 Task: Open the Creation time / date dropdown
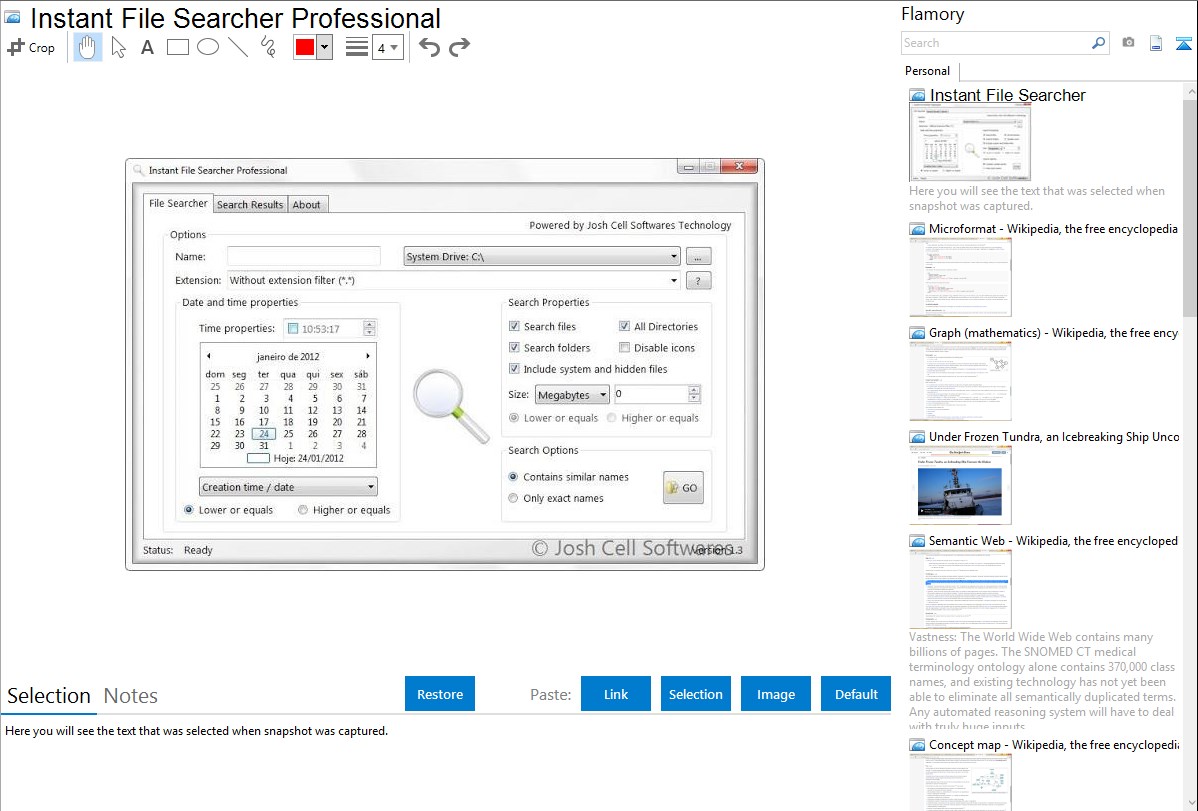288,487
